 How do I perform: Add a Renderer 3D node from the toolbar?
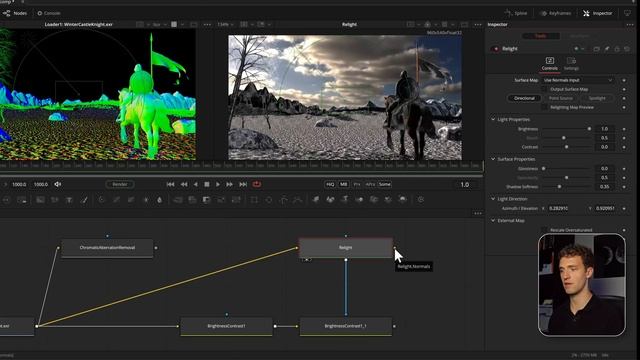pos(402,199)
